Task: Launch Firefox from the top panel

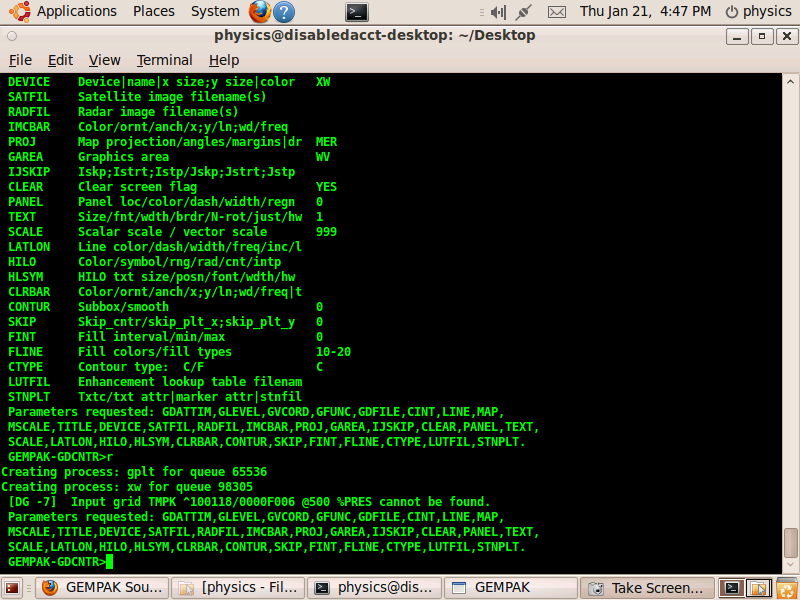Action: point(259,12)
